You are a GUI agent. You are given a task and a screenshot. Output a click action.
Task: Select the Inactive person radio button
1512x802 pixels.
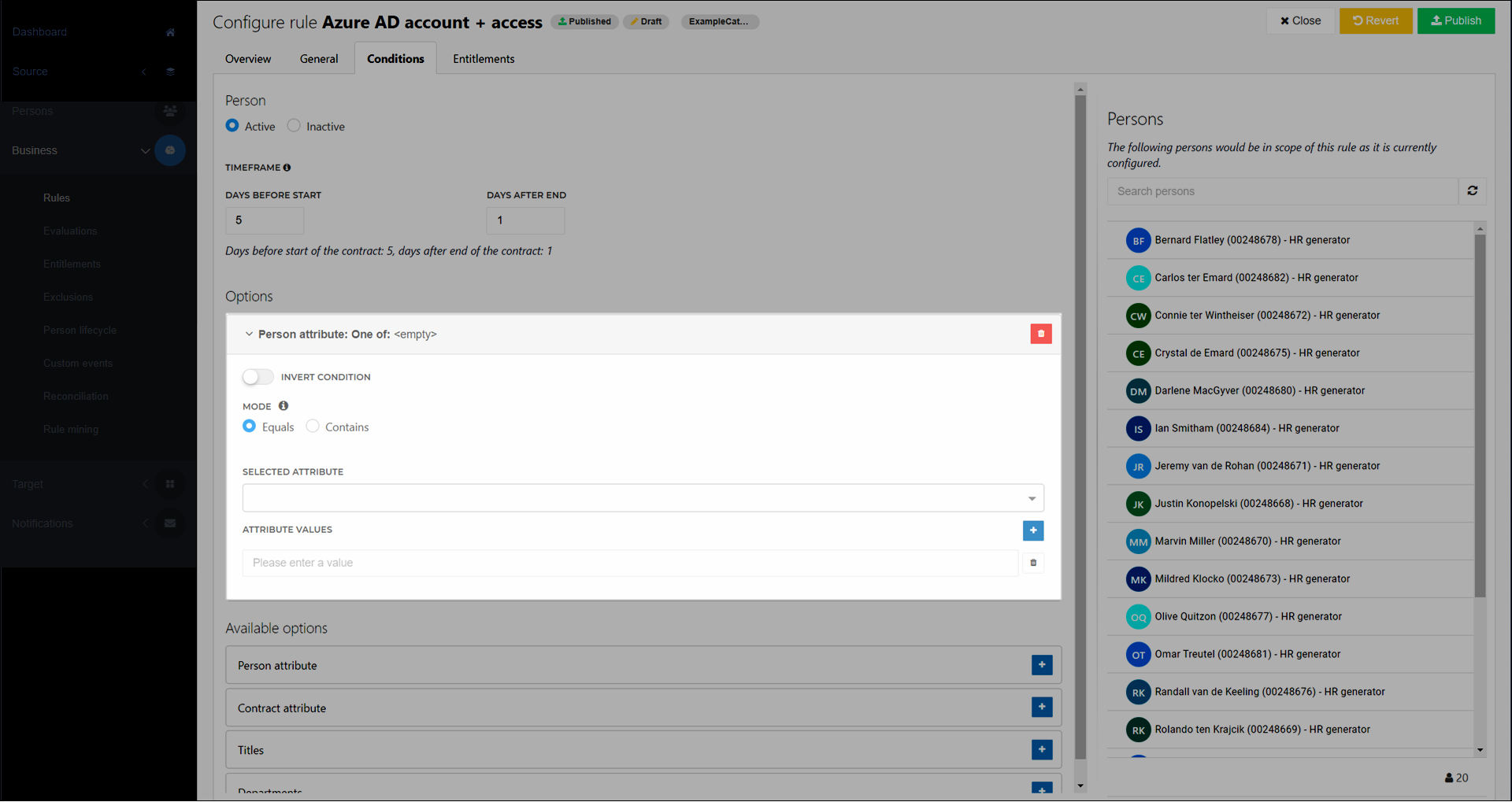coord(294,126)
